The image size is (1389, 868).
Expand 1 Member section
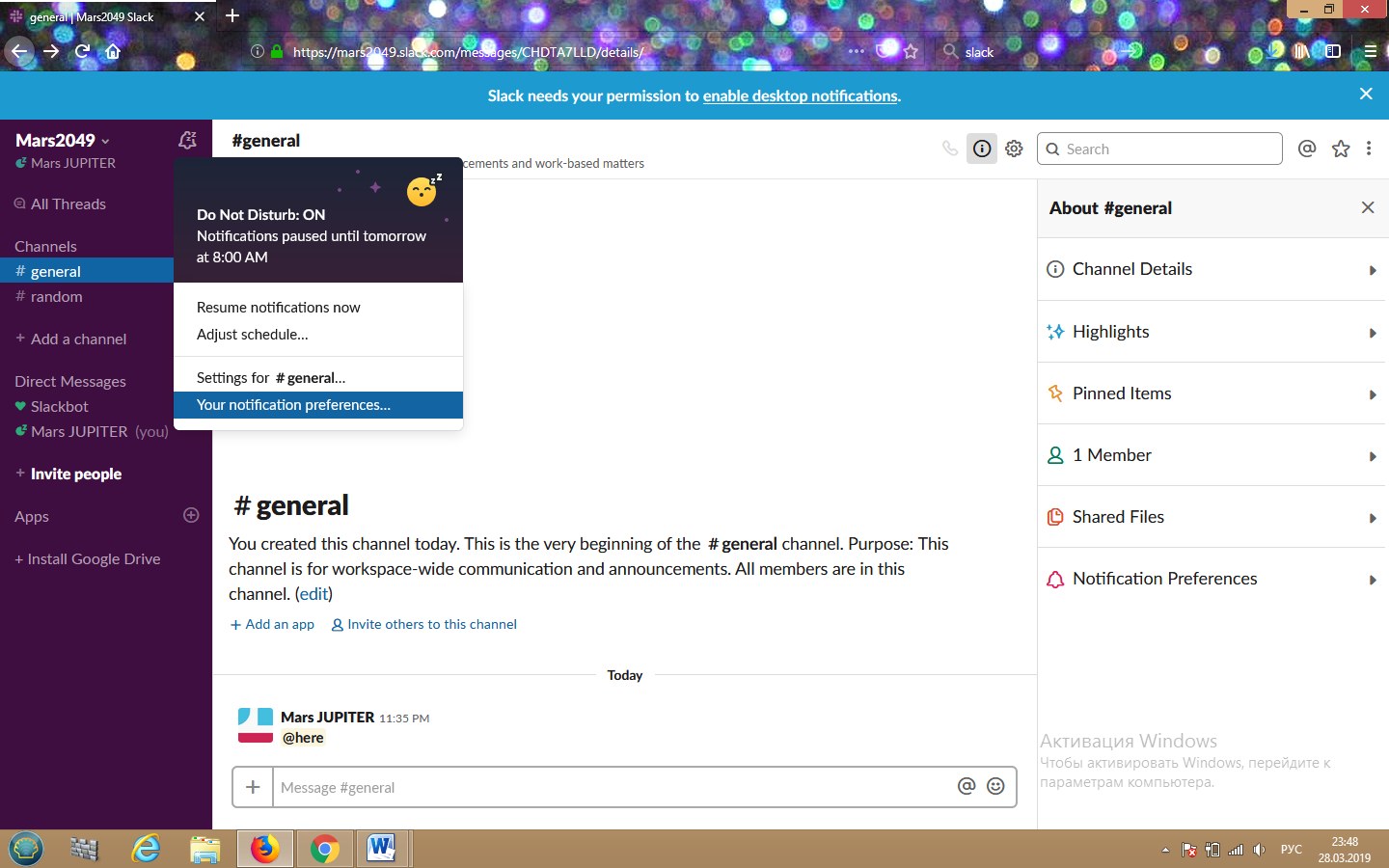(1212, 455)
